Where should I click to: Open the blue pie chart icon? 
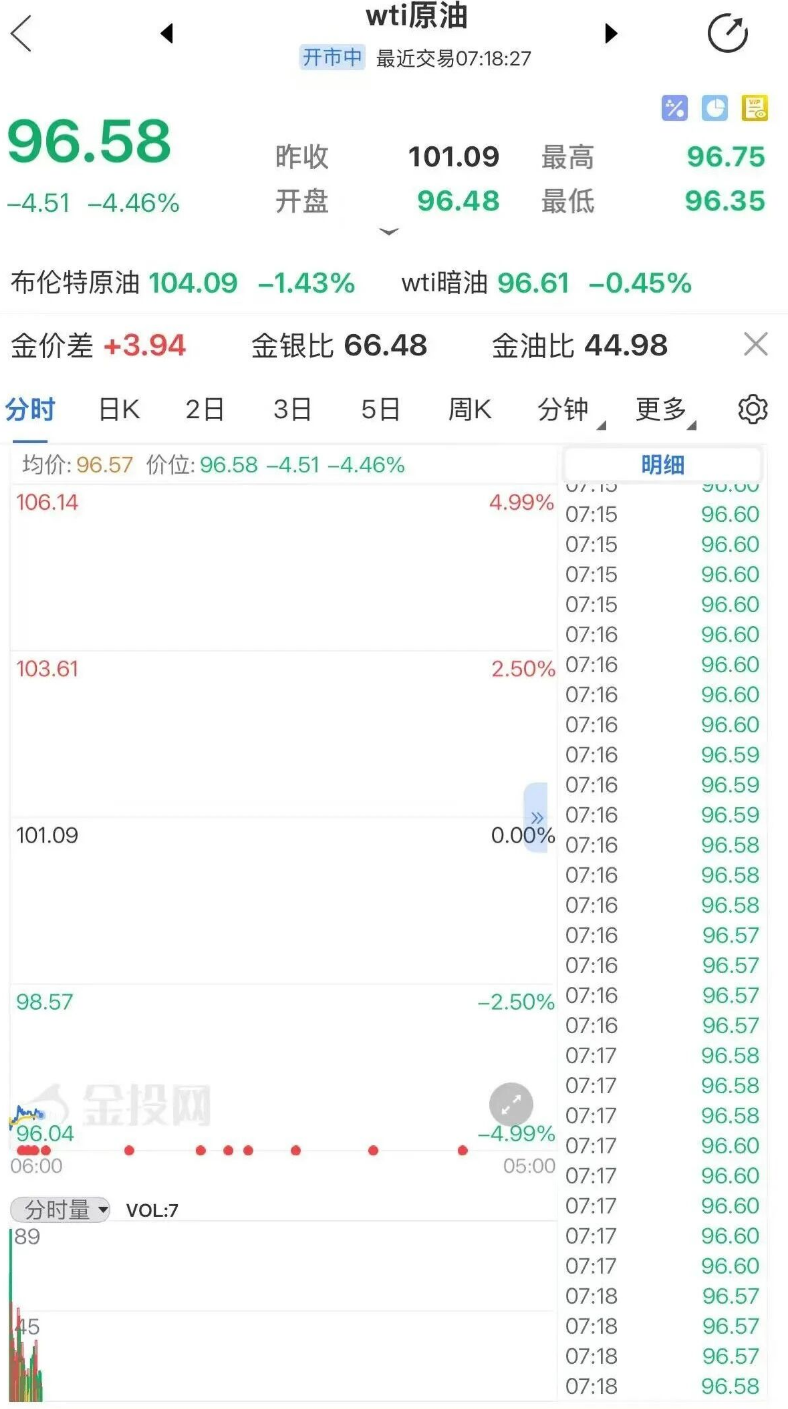click(714, 108)
